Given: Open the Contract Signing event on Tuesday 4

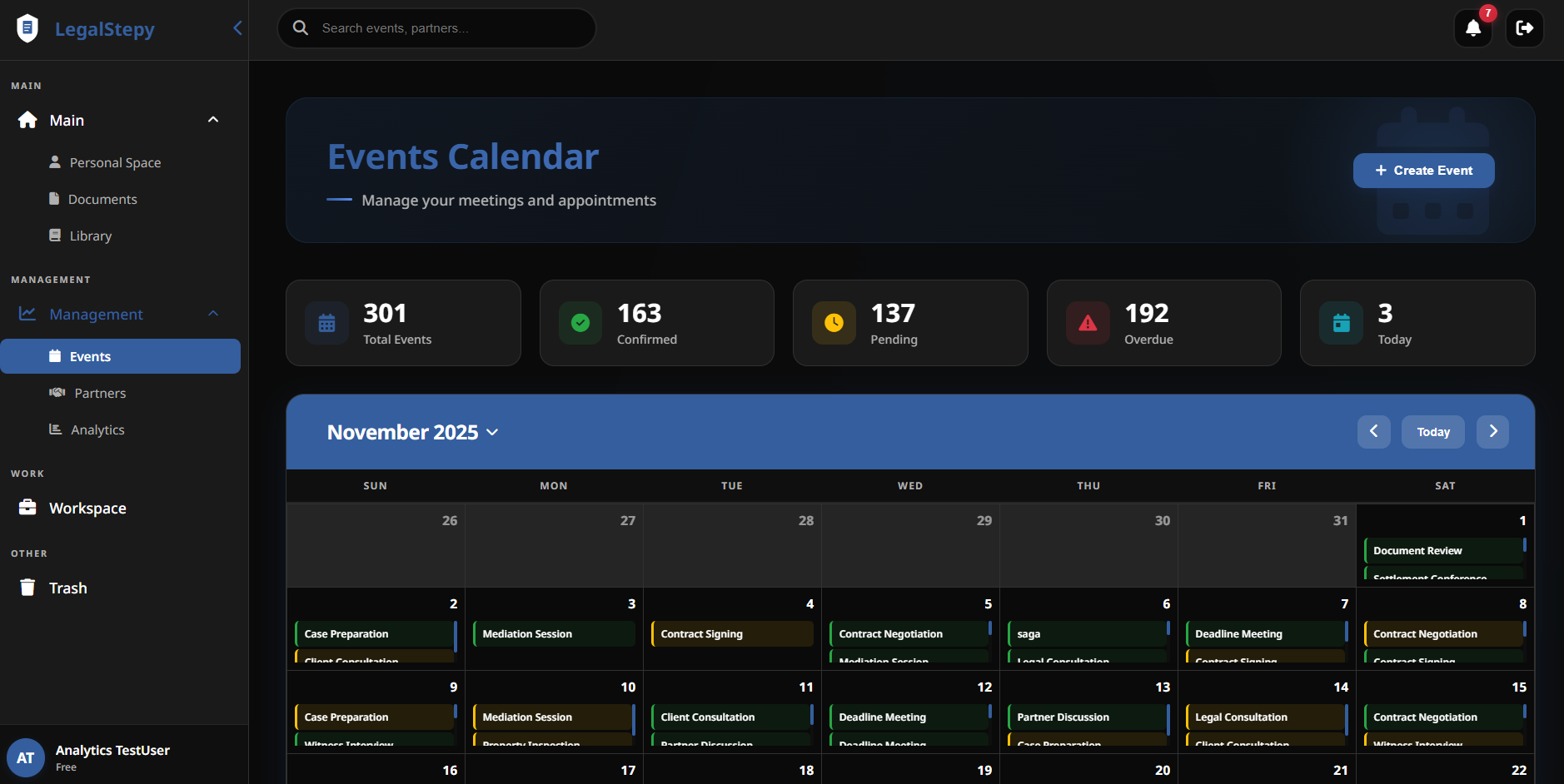Looking at the screenshot, I should 731,633.
